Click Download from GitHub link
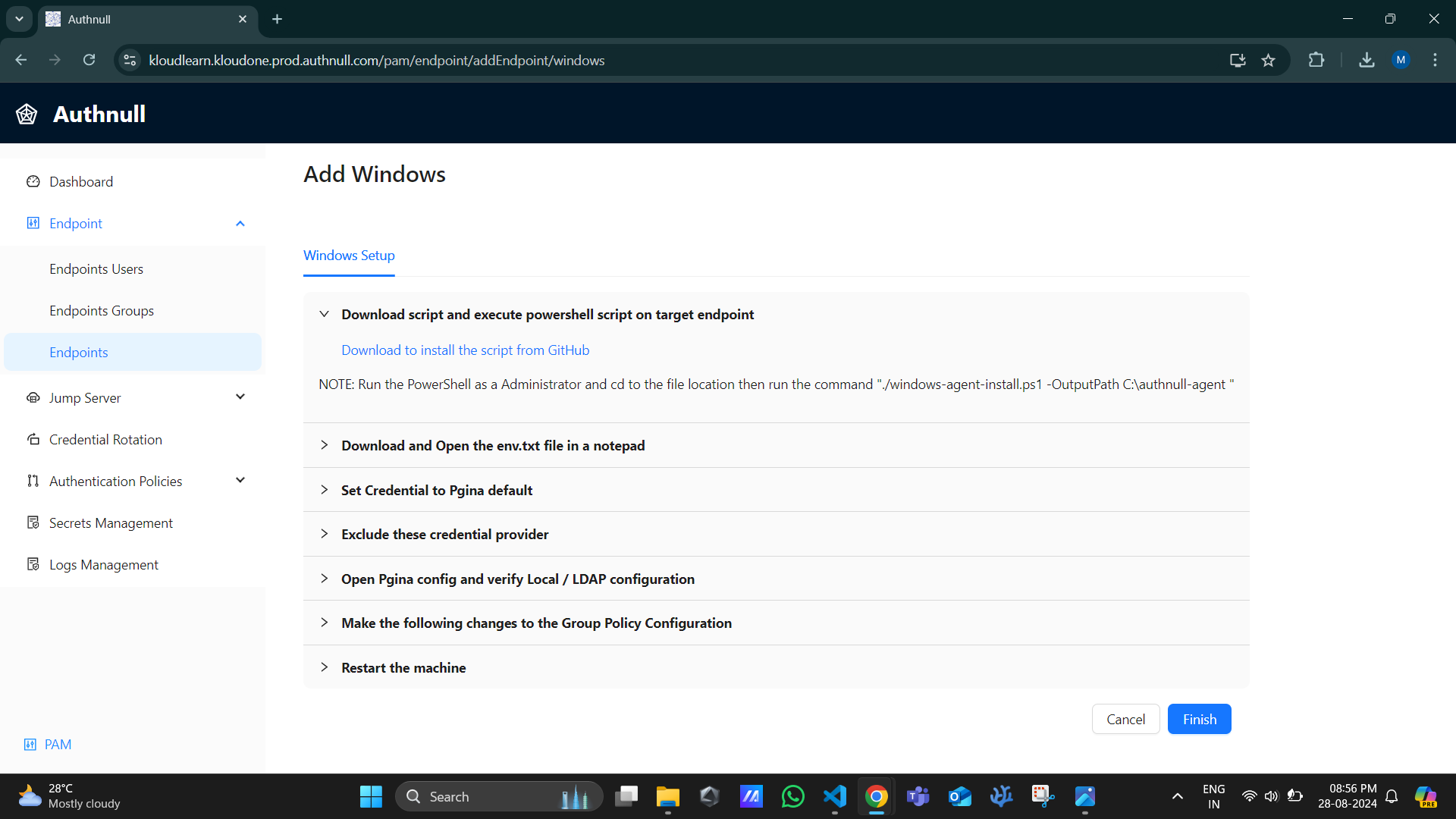 coord(464,349)
